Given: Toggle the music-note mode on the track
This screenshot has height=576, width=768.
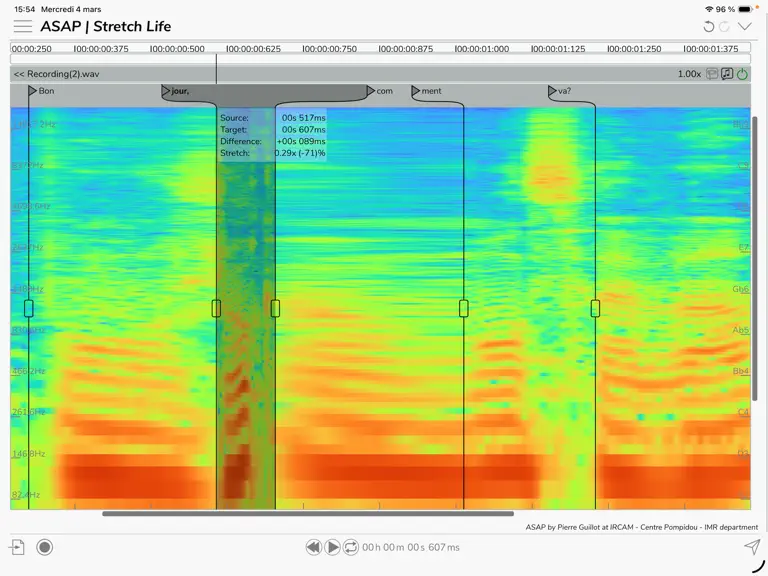Looking at the screenshot, I should tap(727, 74).
